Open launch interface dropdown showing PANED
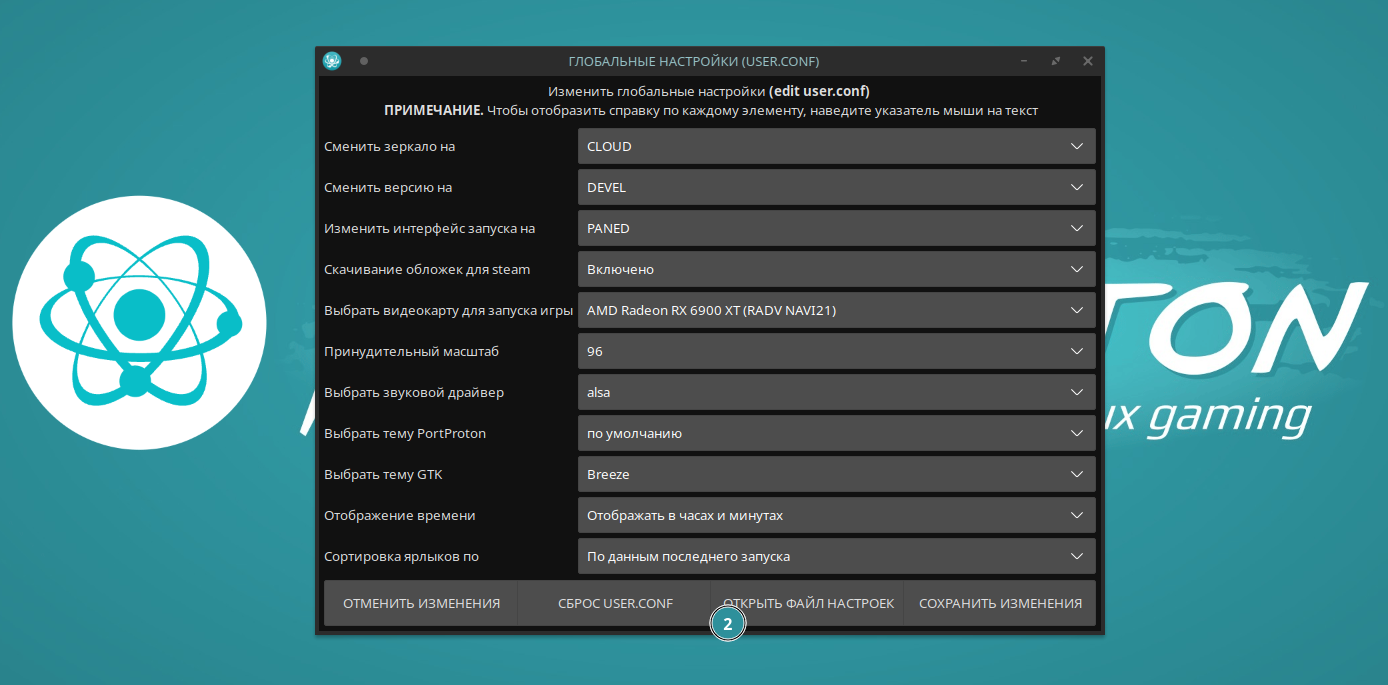Image resolution: width=1388 pixels, height=685 pixels. point(837,228)
